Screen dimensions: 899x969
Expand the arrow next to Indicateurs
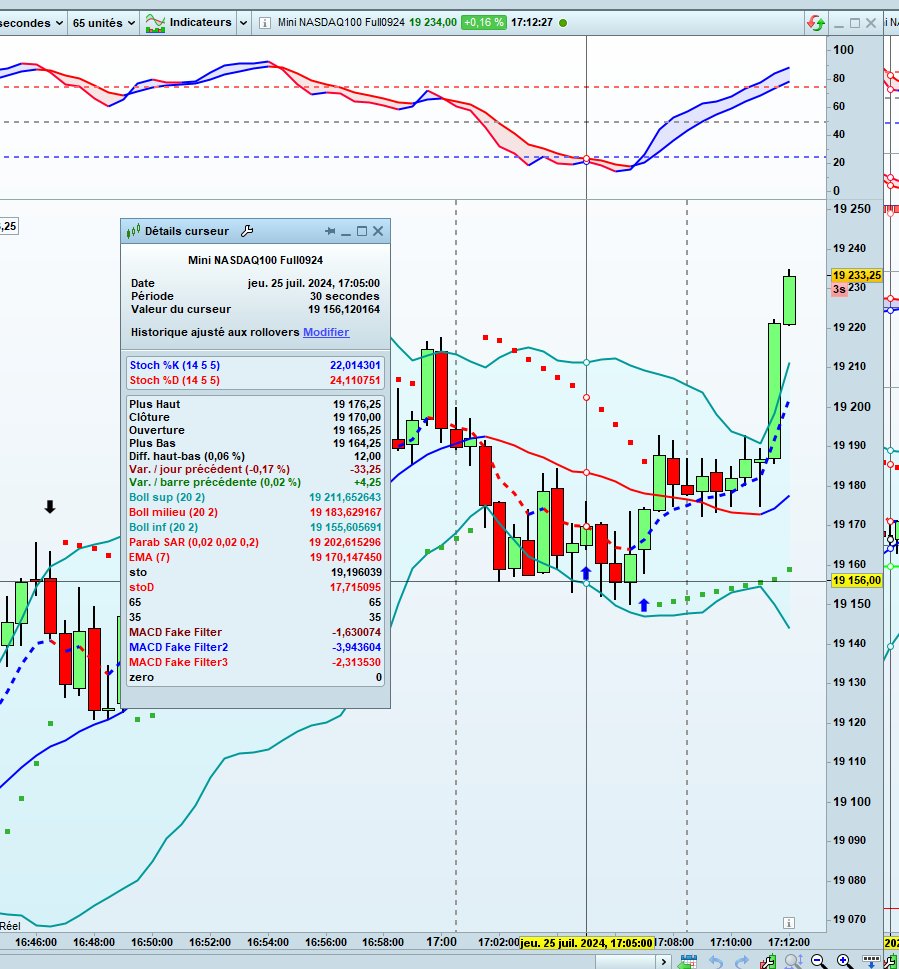[243, 23]
